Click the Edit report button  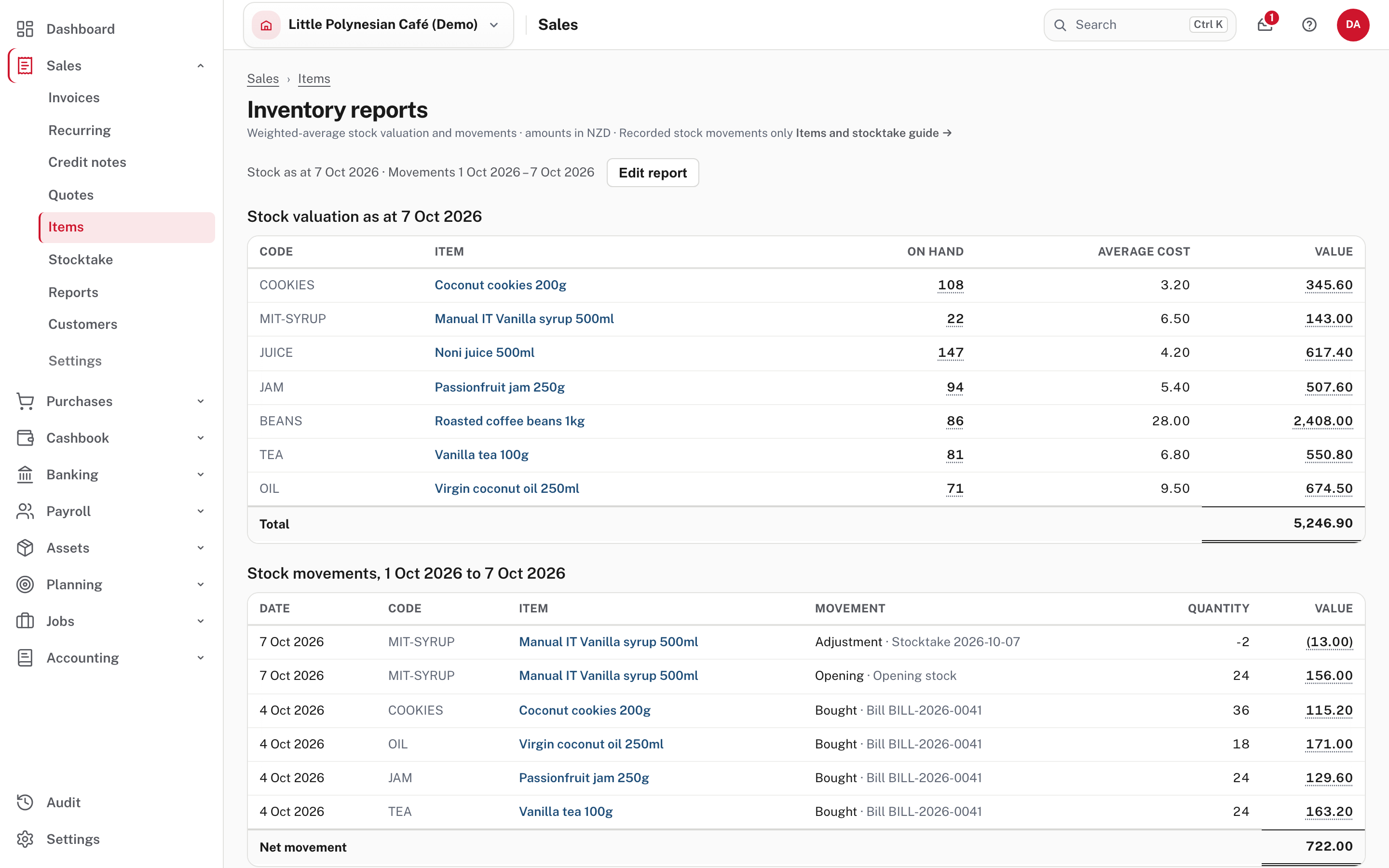(653, 173)
